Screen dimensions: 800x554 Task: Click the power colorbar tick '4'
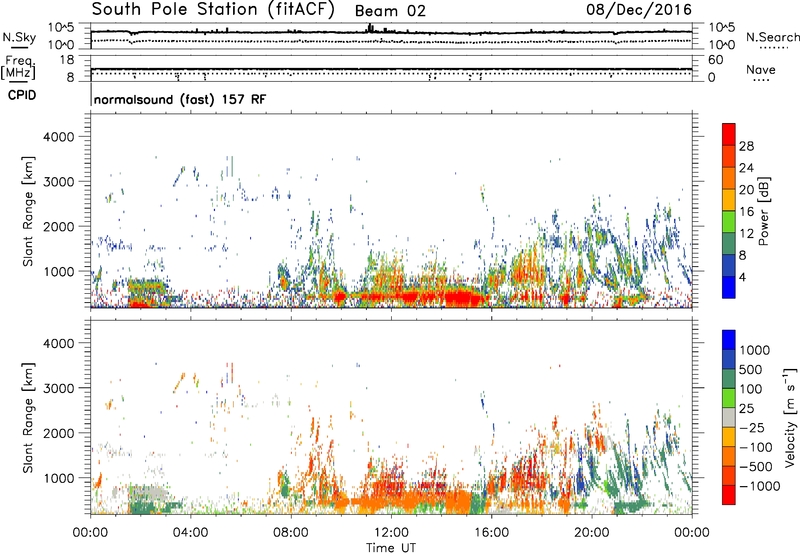[742, 277]
